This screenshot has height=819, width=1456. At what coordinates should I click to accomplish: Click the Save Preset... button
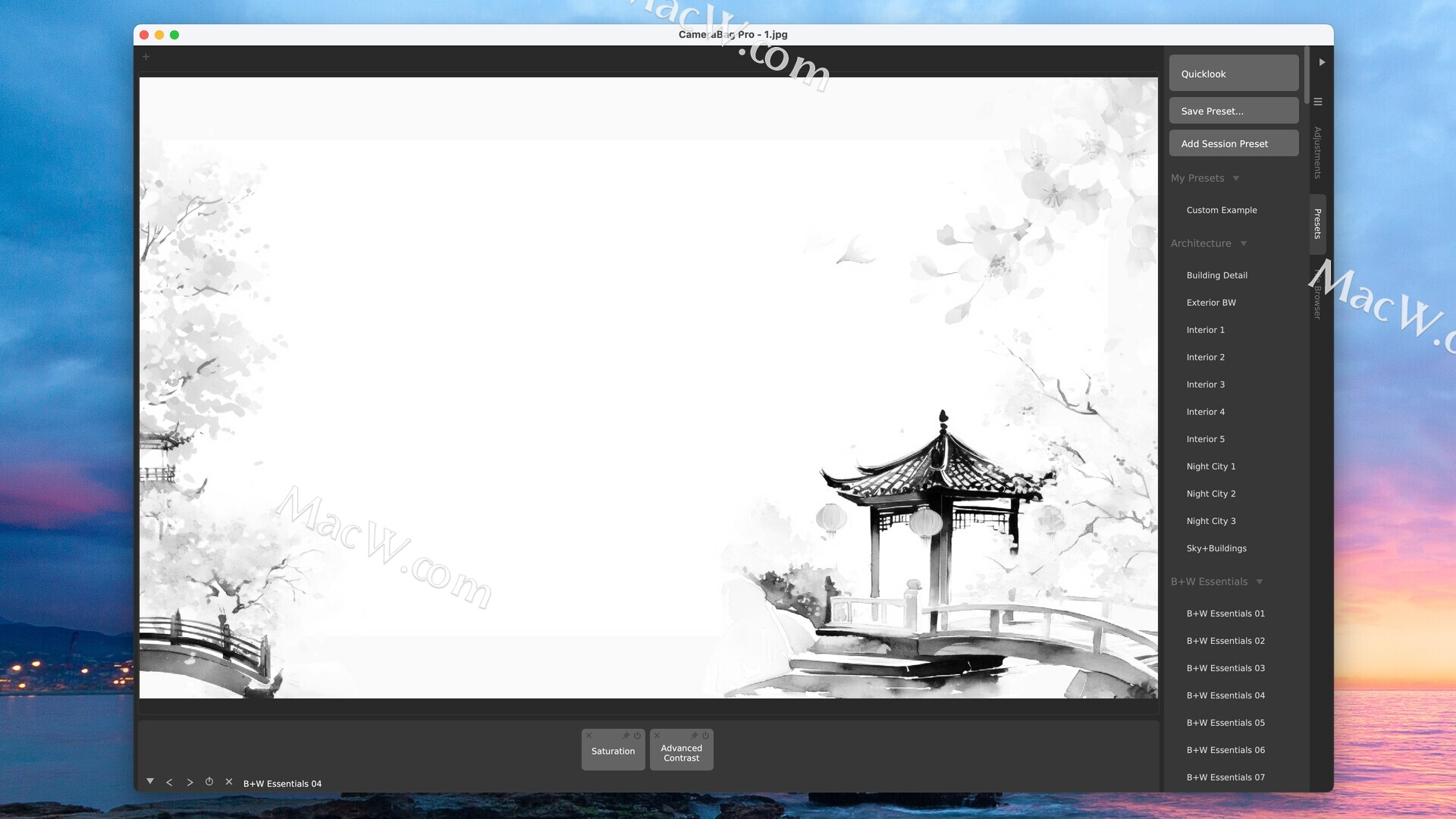coord(1234,111)
